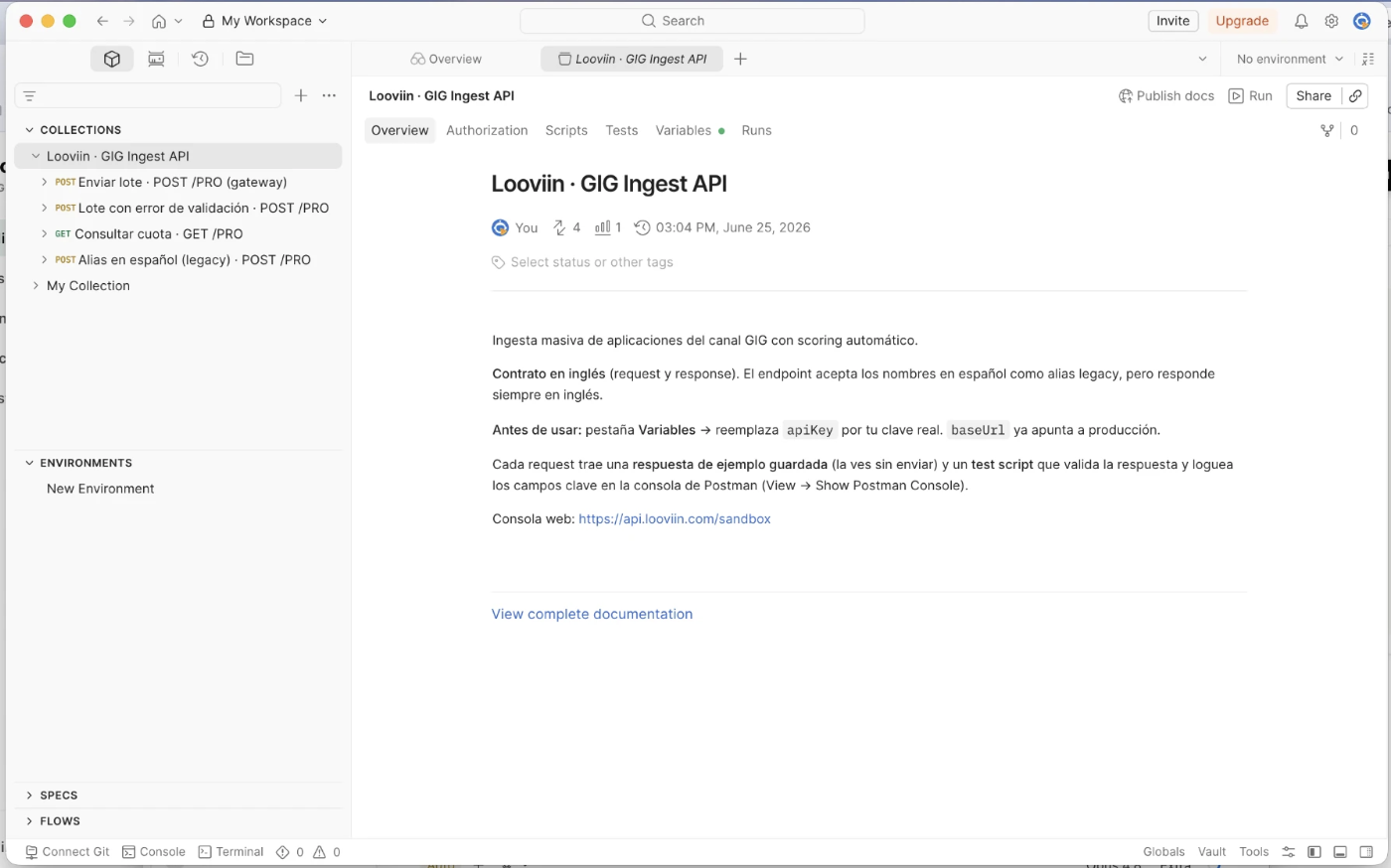Collapse the COLLECTIONS section
The image size is (1391, 868).
click(x=30, y=130)
